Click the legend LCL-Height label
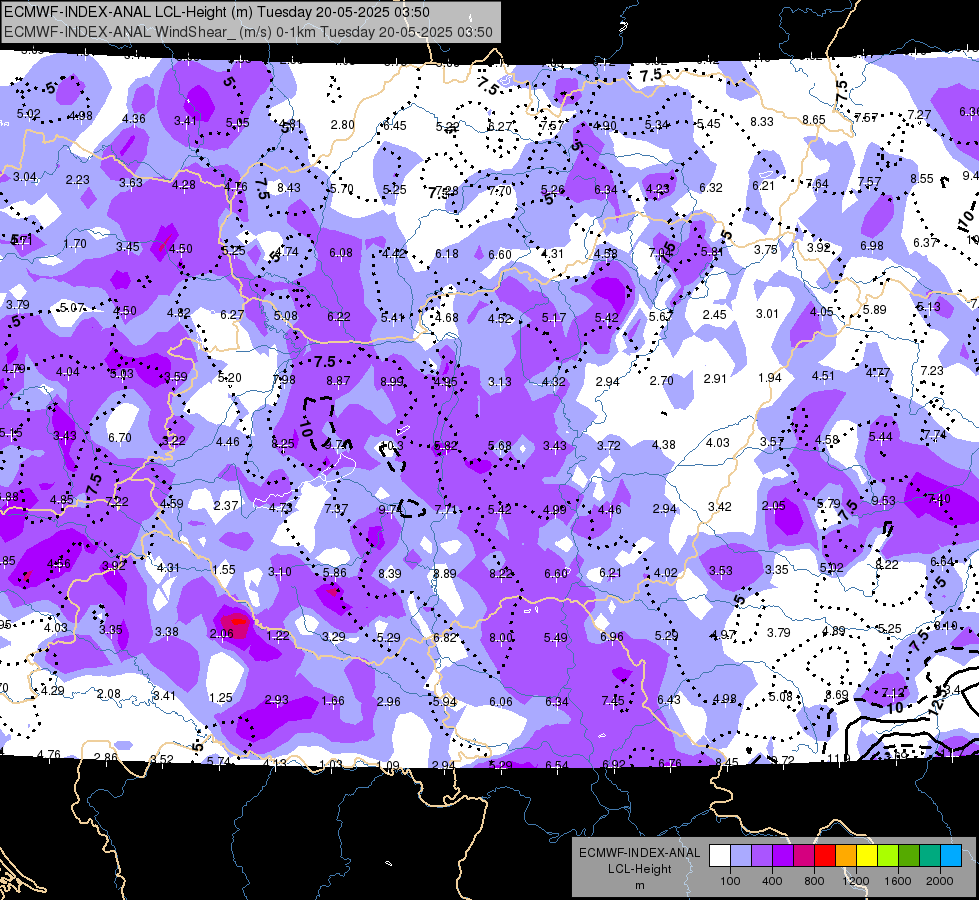Image resolution: width=979 pixels, height=900 pixels. pyautogui.click(x=639, y=869)
